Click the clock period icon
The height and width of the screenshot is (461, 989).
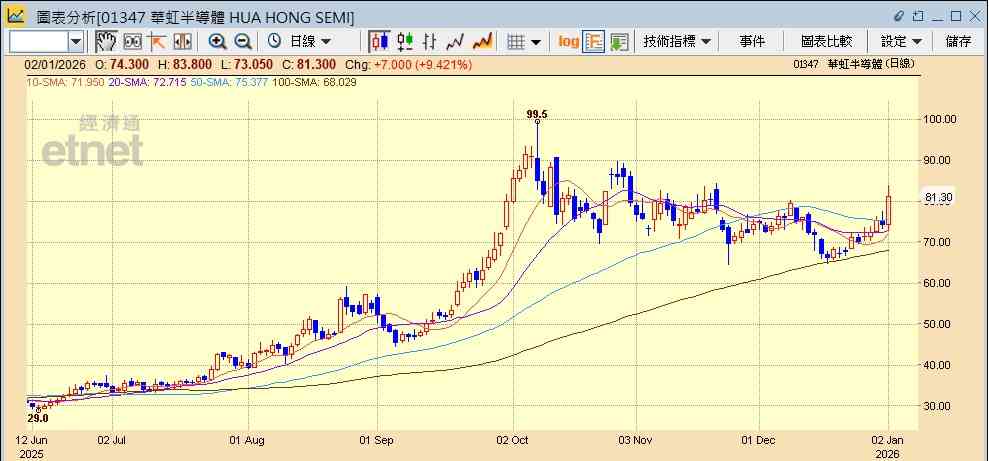(274, 42)
